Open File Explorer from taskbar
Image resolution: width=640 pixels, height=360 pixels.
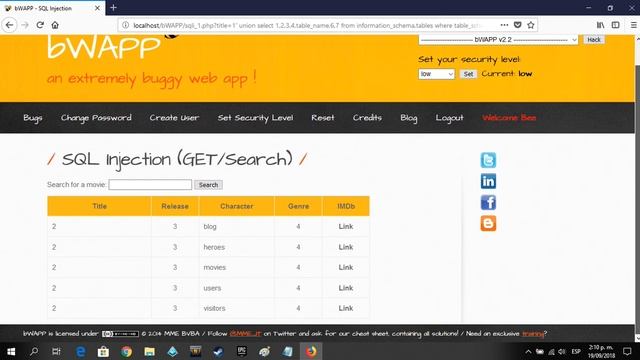click(149, 351)
